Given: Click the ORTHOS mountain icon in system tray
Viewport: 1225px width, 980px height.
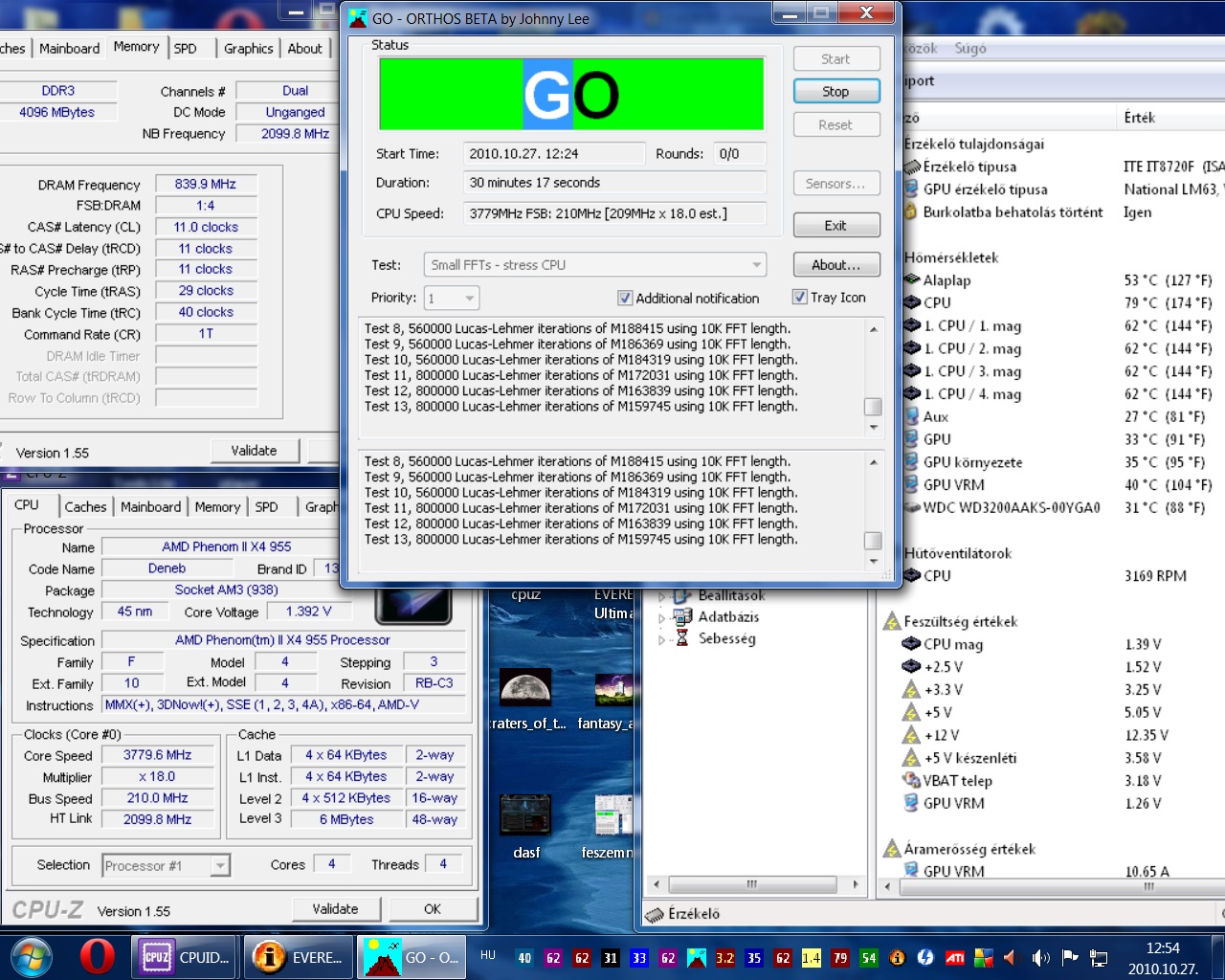Looking at the screenshot, I should click(x=697, y=957).
